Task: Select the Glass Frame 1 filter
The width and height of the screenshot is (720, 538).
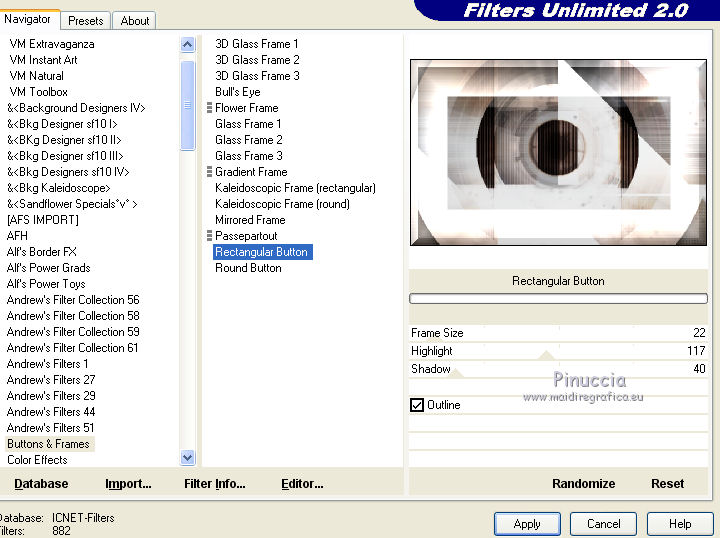Action: click(x=248, y=124)
